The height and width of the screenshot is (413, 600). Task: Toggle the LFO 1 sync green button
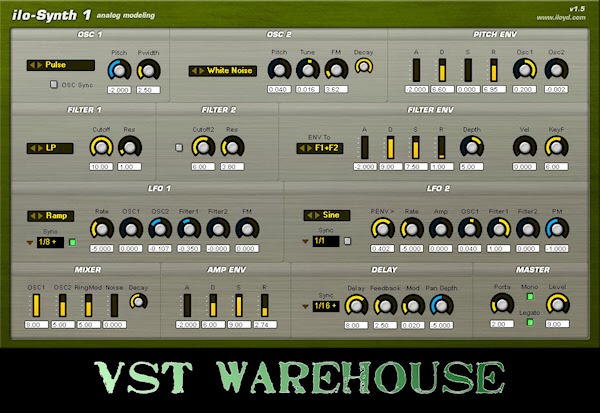72,242
